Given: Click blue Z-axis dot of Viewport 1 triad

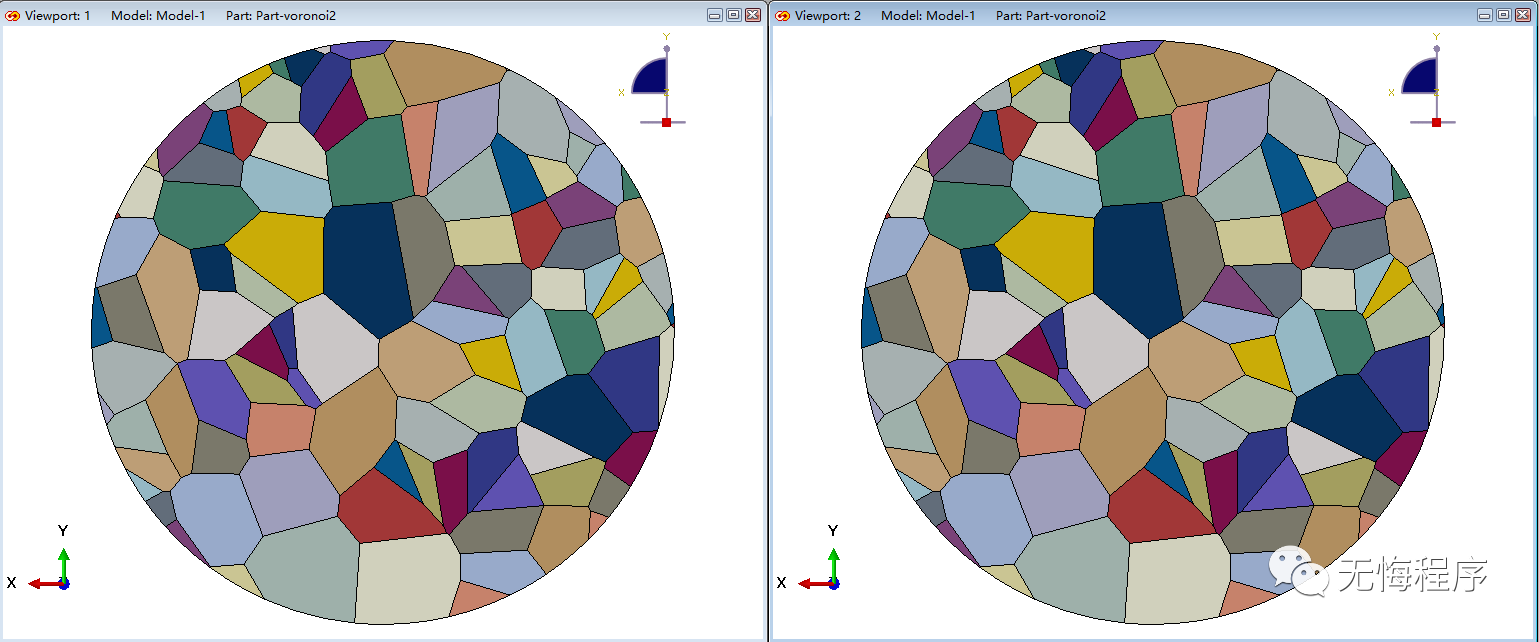Looking at the screenshot, I should pyautogui.click(x=64, y=584).
